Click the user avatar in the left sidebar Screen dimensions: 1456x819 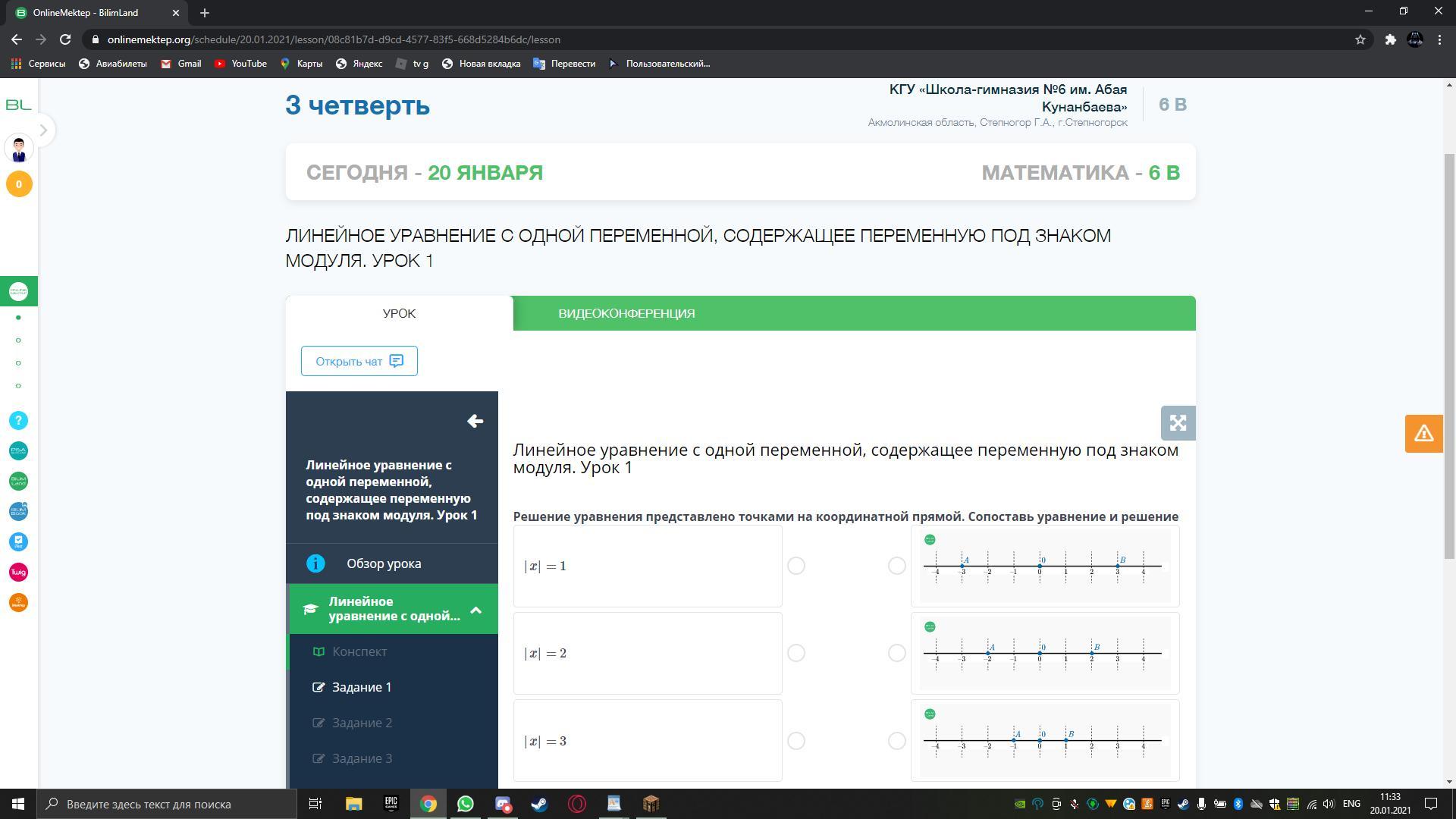coord(19,149)
